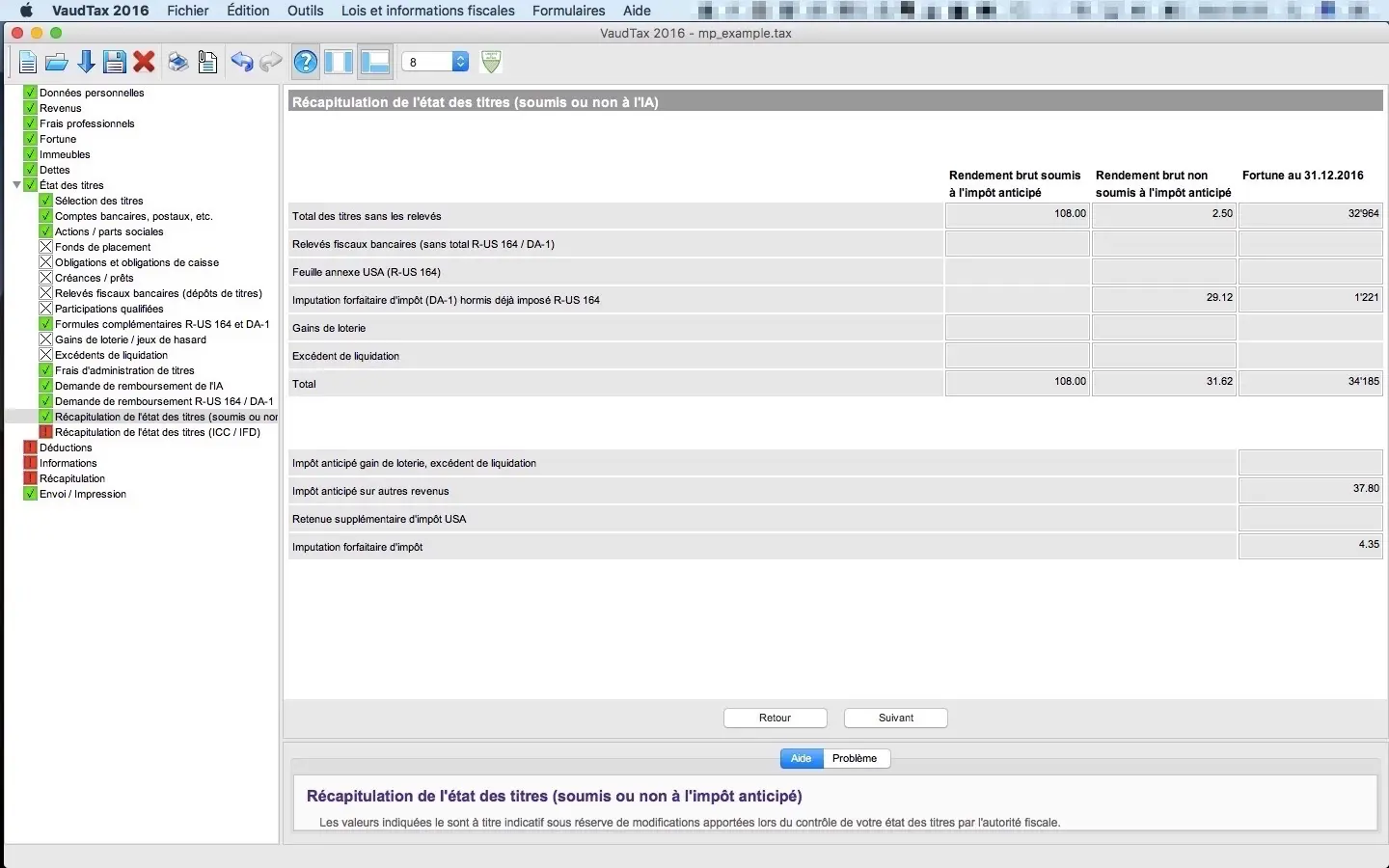Select Immeubles in the navigation tree
Screen dimensions: 1389x868
tap(65, 154)
